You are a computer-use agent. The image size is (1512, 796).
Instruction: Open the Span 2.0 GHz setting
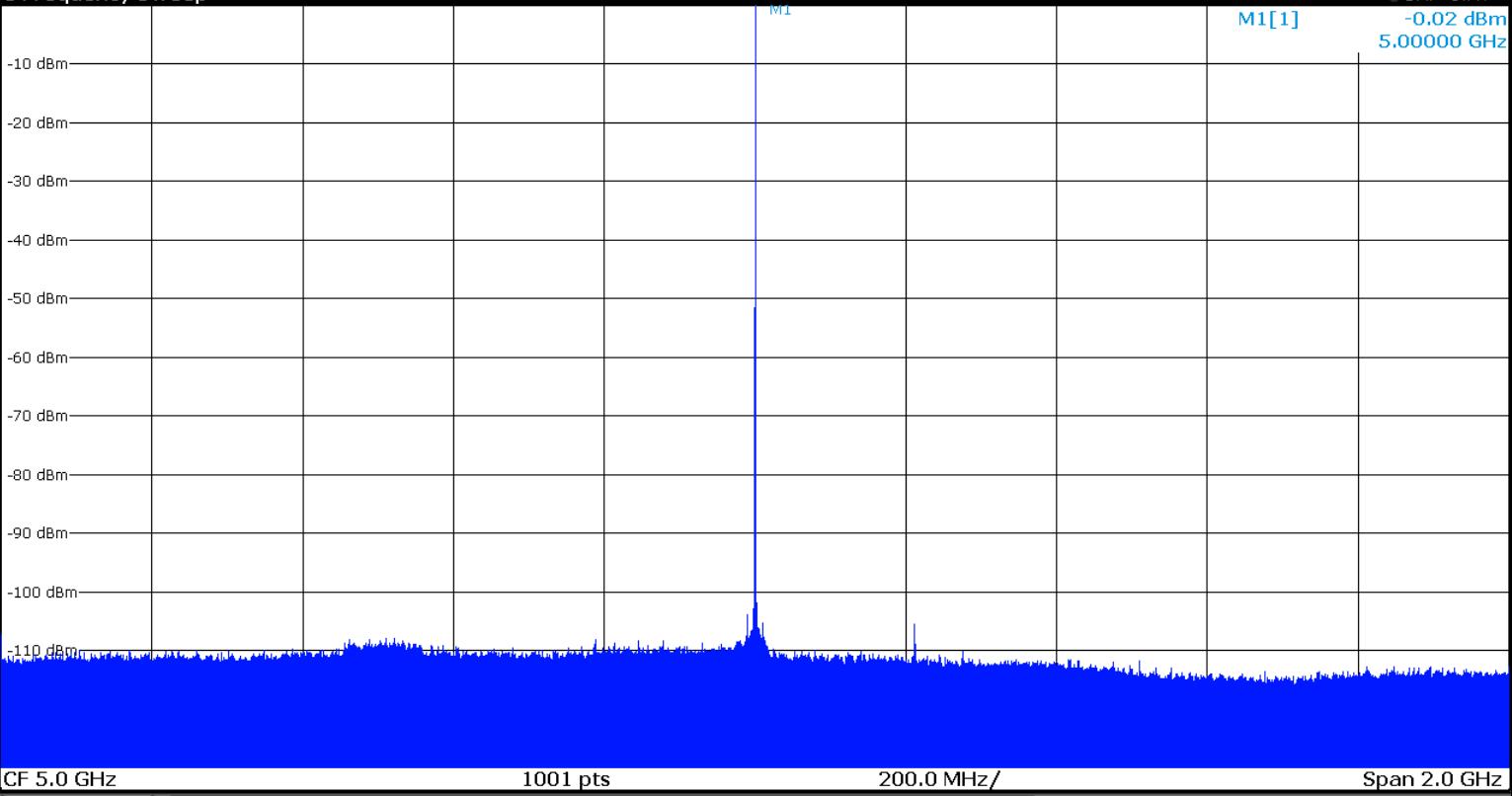pos(1434,779)
